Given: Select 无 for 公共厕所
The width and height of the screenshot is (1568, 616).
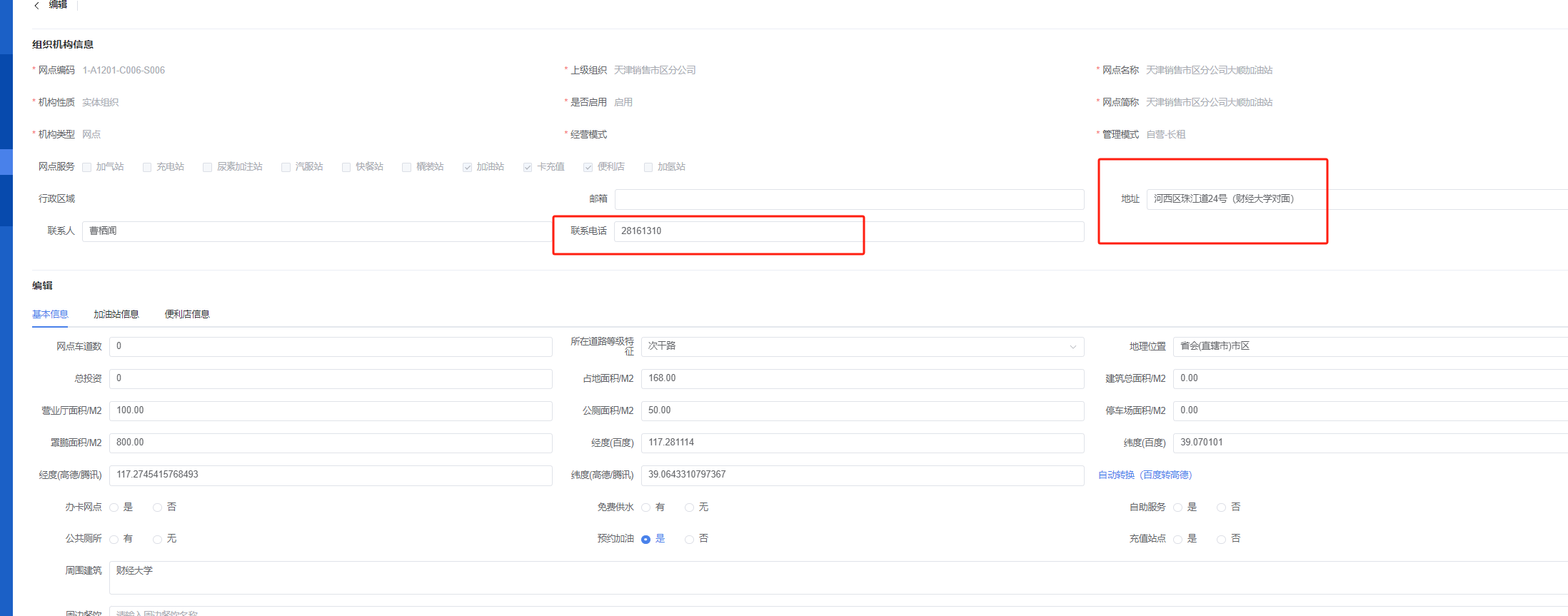Looking at the screenshot, I should [158, 539].
